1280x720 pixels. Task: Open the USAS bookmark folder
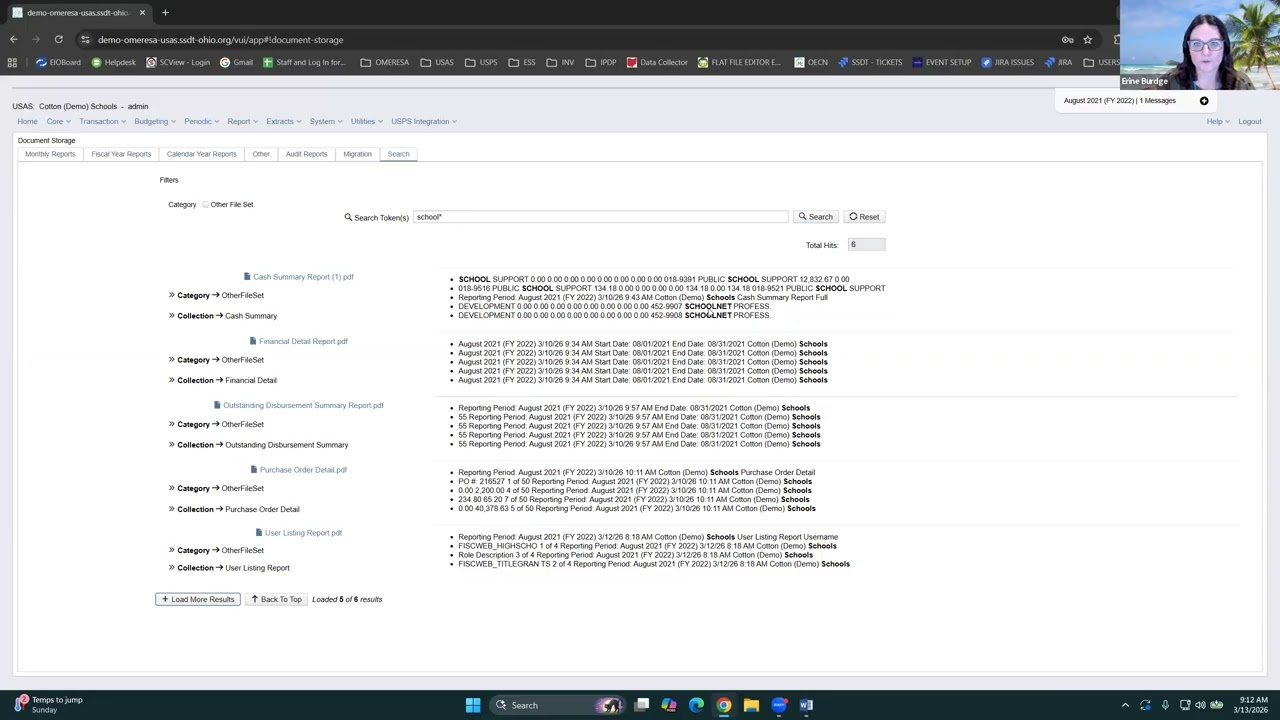point(437,62)
